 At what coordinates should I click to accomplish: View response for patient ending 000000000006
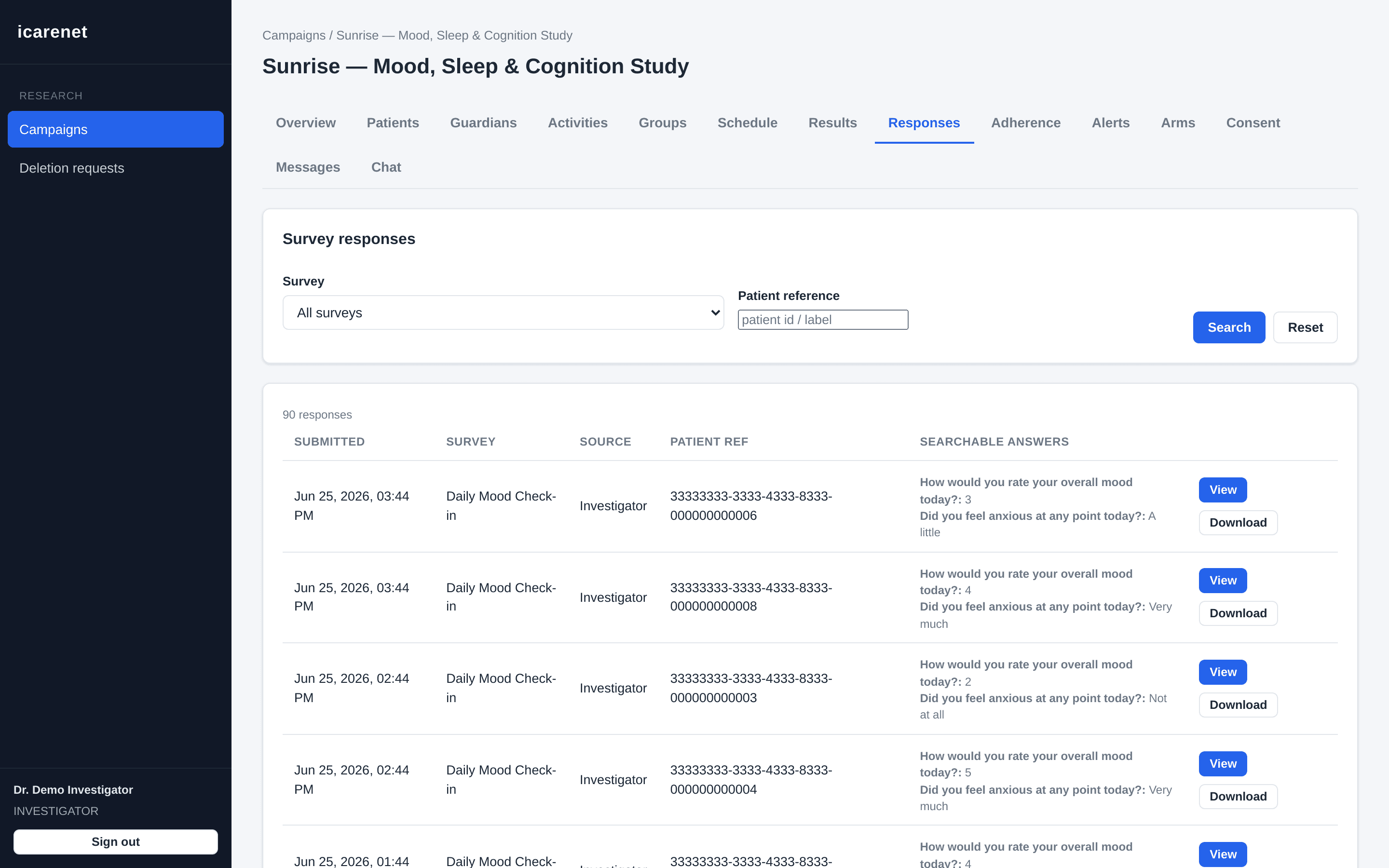(x=1223, y=489)
